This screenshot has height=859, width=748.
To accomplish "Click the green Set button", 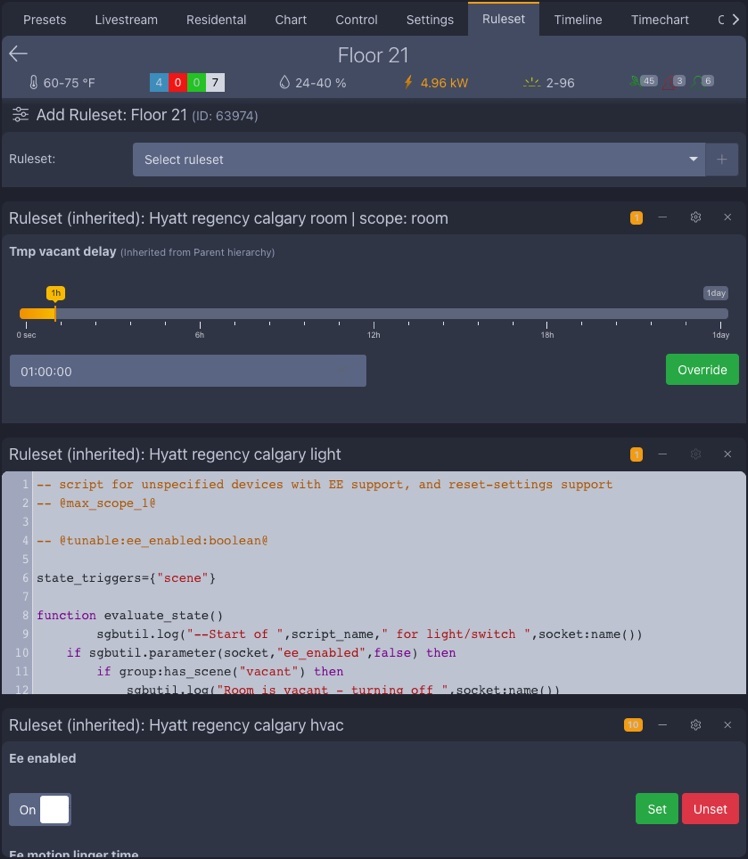I will tap(656, 809).
